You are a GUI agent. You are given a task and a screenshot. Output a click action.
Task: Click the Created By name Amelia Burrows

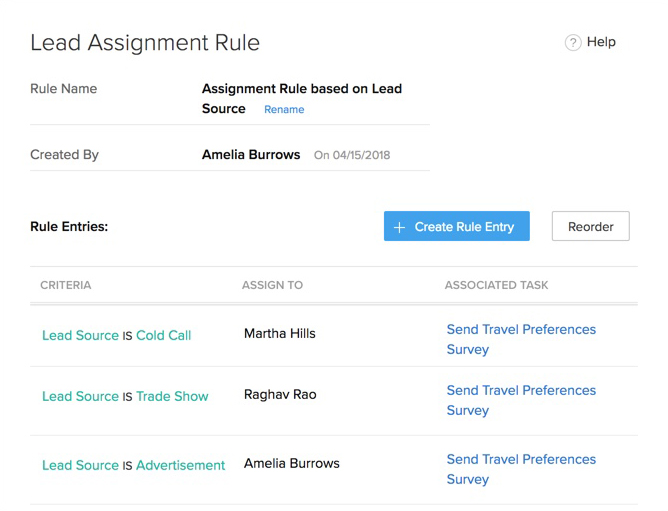(251, 155)
